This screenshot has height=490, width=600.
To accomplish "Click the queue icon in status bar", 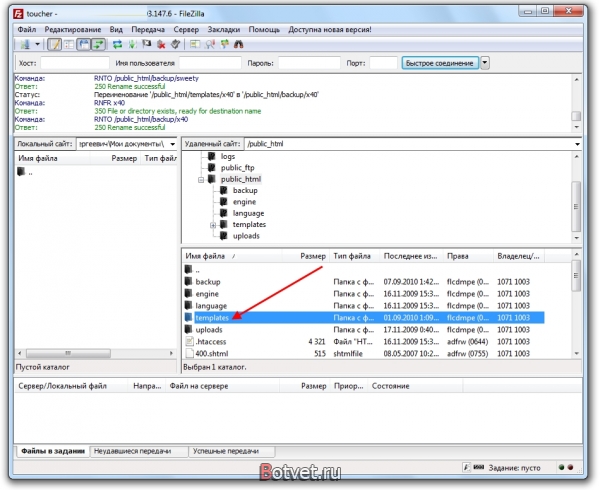I will pyautogui.click(x=479, y=467).
